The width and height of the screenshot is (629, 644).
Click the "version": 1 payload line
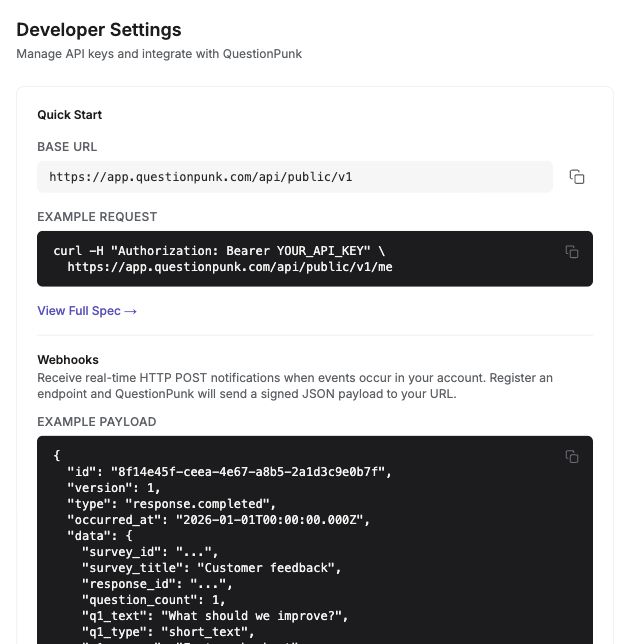[x=114, y=488]
